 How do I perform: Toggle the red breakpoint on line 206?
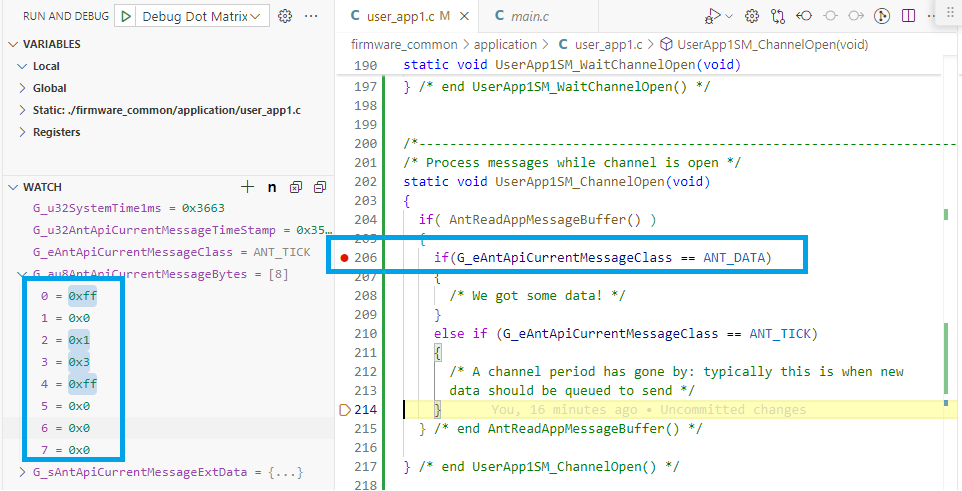(344, 258)
